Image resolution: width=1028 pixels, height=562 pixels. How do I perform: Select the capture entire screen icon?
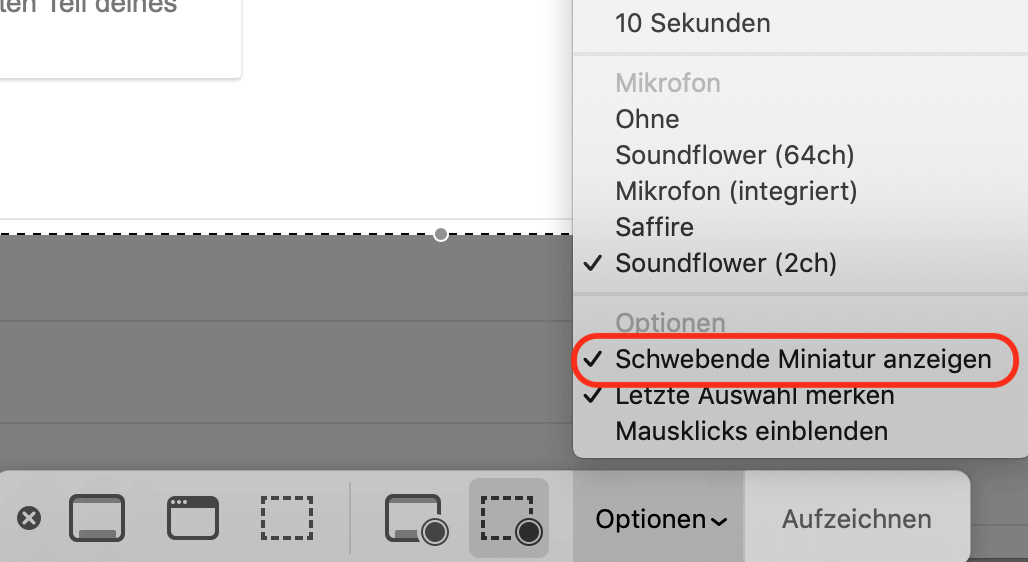(97, 518)
